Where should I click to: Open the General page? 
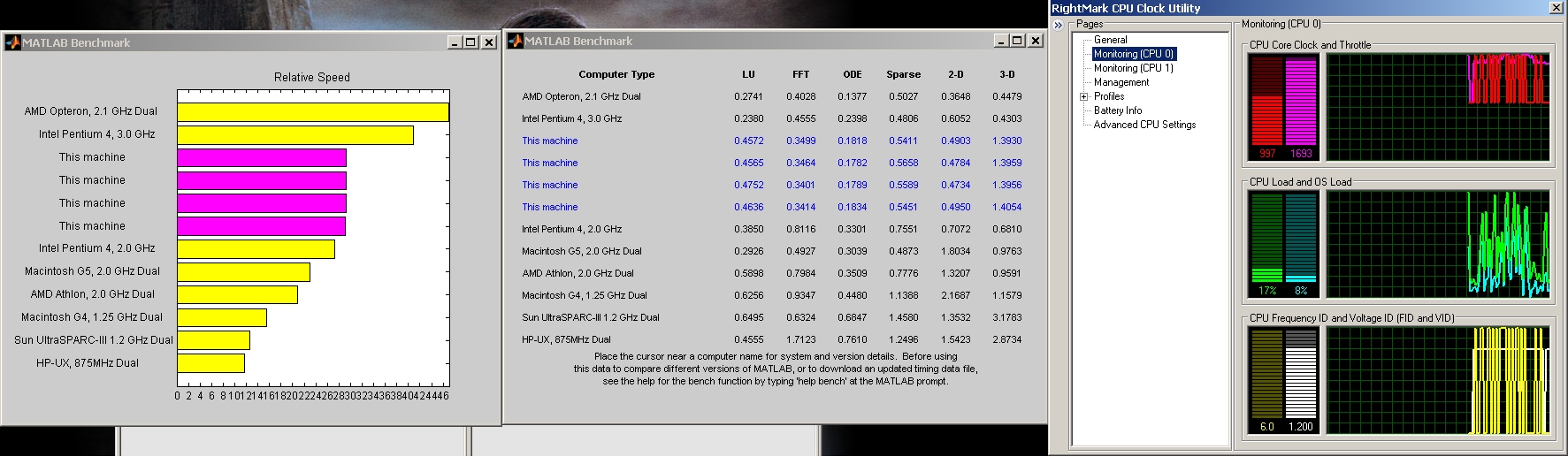pos(1110,40)
